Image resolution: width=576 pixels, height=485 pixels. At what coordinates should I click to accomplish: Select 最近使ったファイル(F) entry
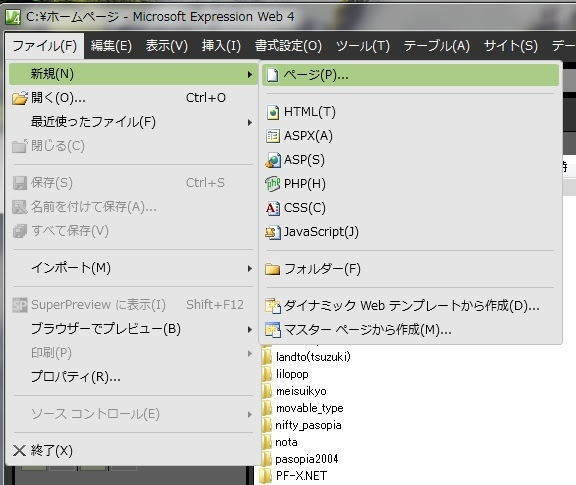click(x=133, y=122)
